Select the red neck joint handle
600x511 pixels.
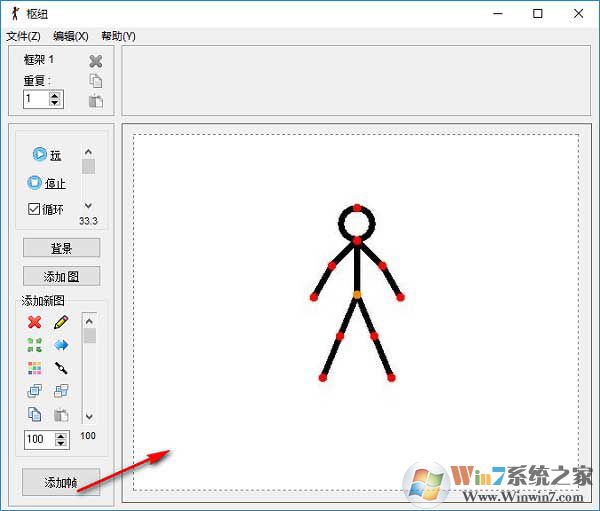pos(357,241)
